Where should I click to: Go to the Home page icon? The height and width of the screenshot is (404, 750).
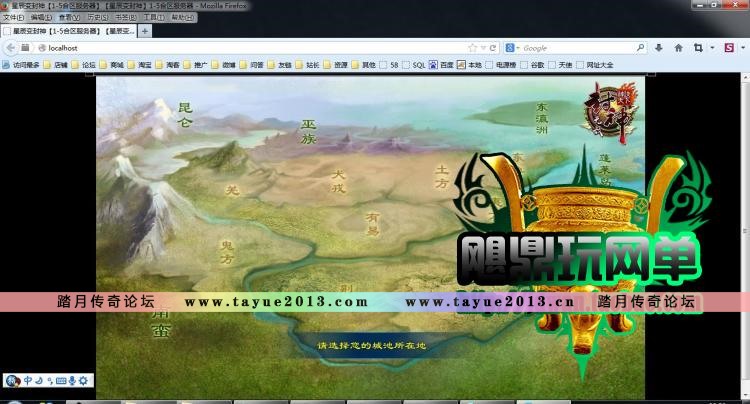(x=678, y=48)
